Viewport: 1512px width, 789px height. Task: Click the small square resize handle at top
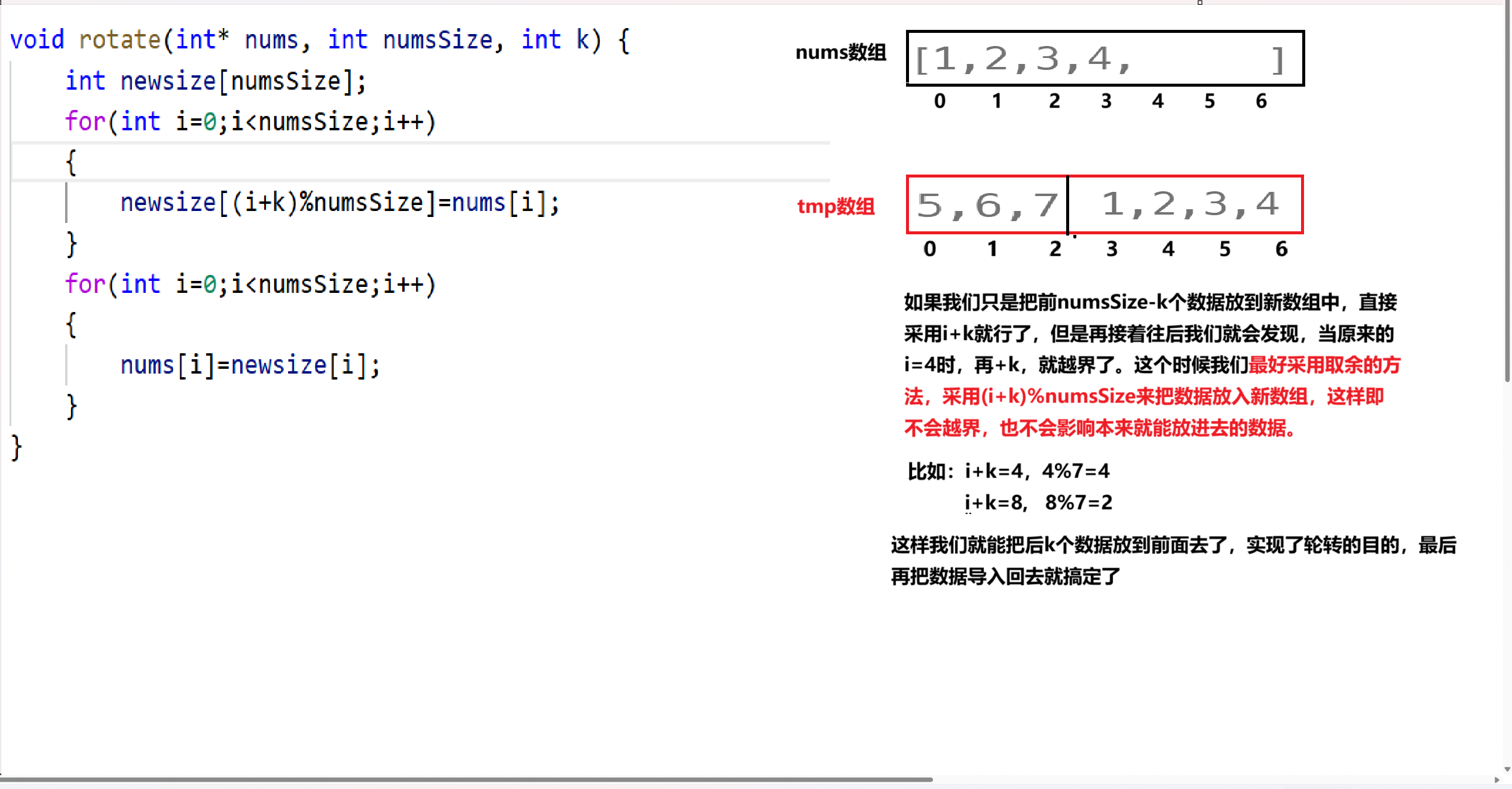coord(1199,2)
